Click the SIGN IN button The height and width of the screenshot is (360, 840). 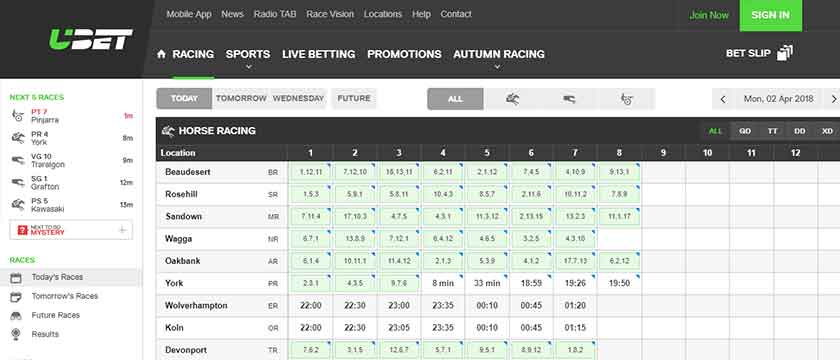click(x=770, y=16)
